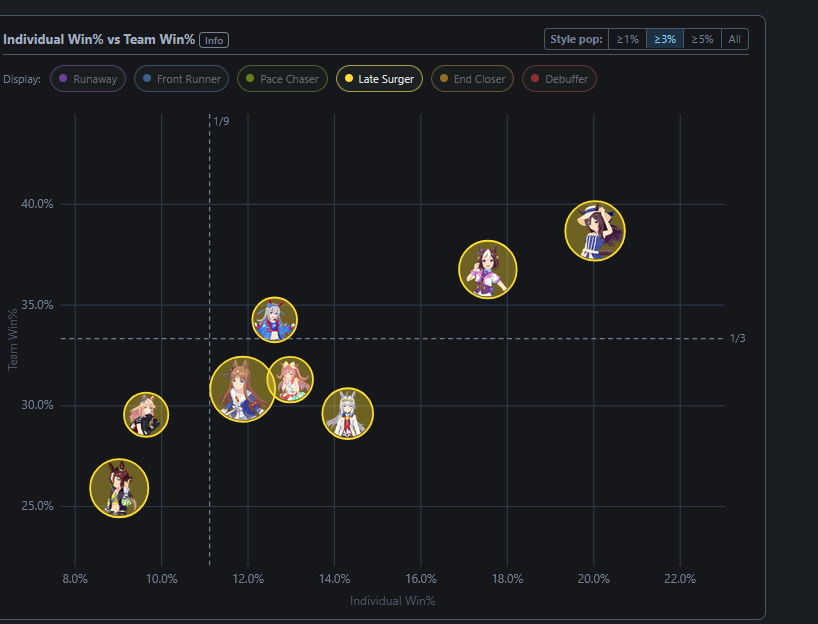
Task: Set style pop filter to ≥1%
Action: pos(628,39)
